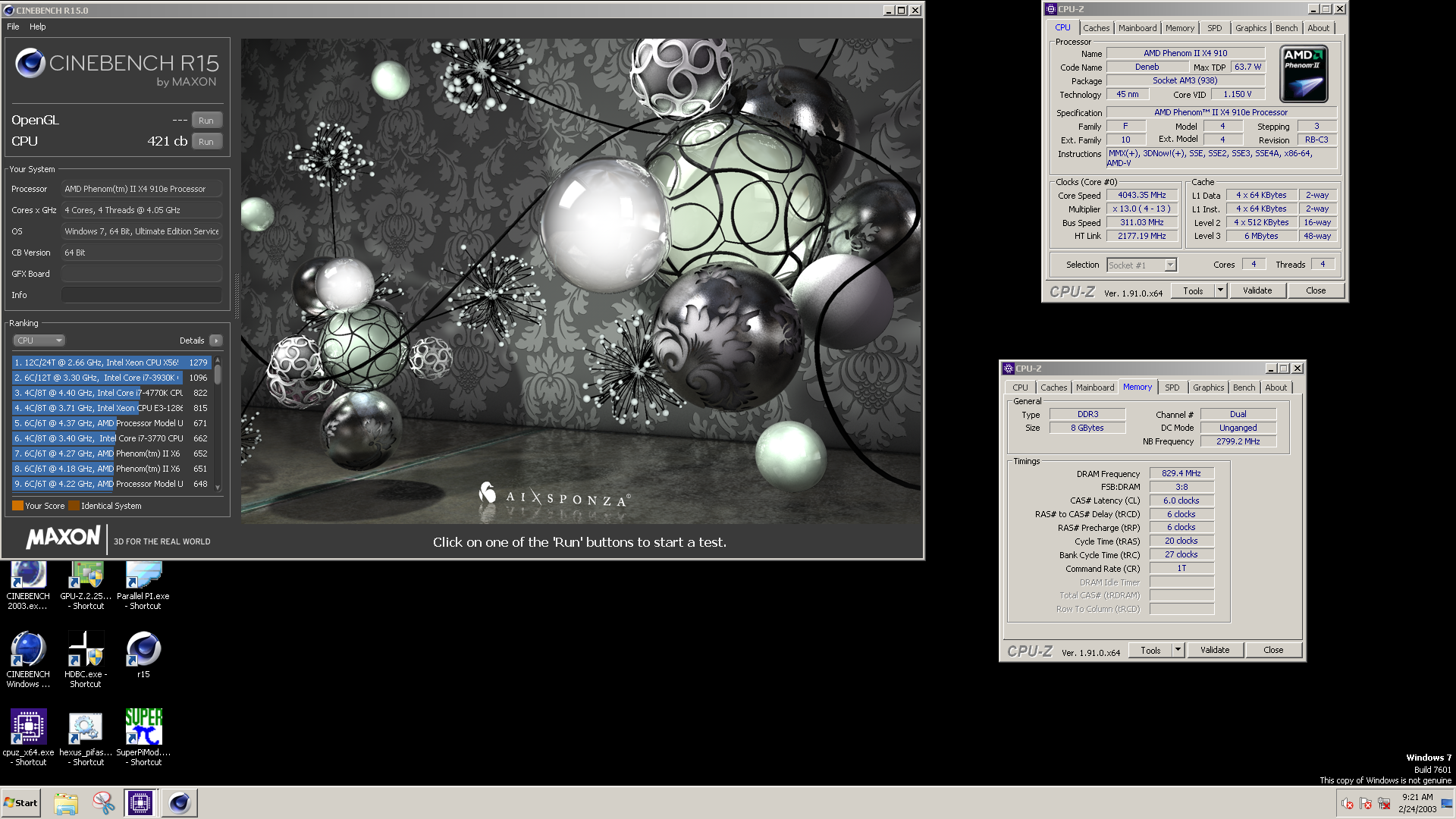Click Close in the Memory CPU-Z window
The image size is (1456, 819).
(1273, 650)
